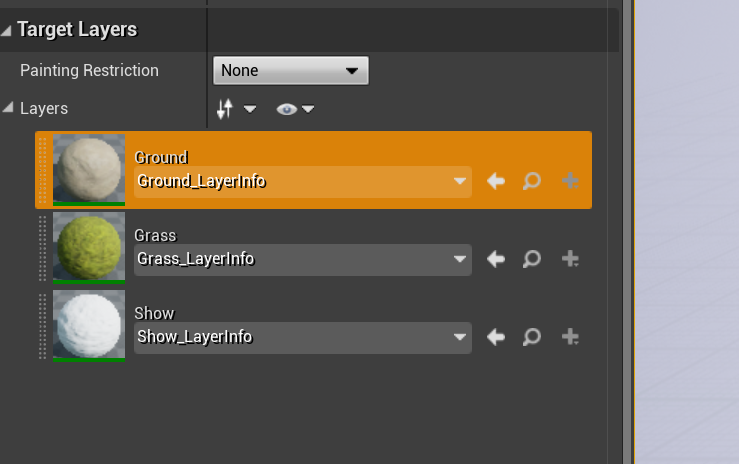739x464 pixels.
Task: Browse to Grass_LayerInfo with magnifier icon
Action: coord(532,259)
